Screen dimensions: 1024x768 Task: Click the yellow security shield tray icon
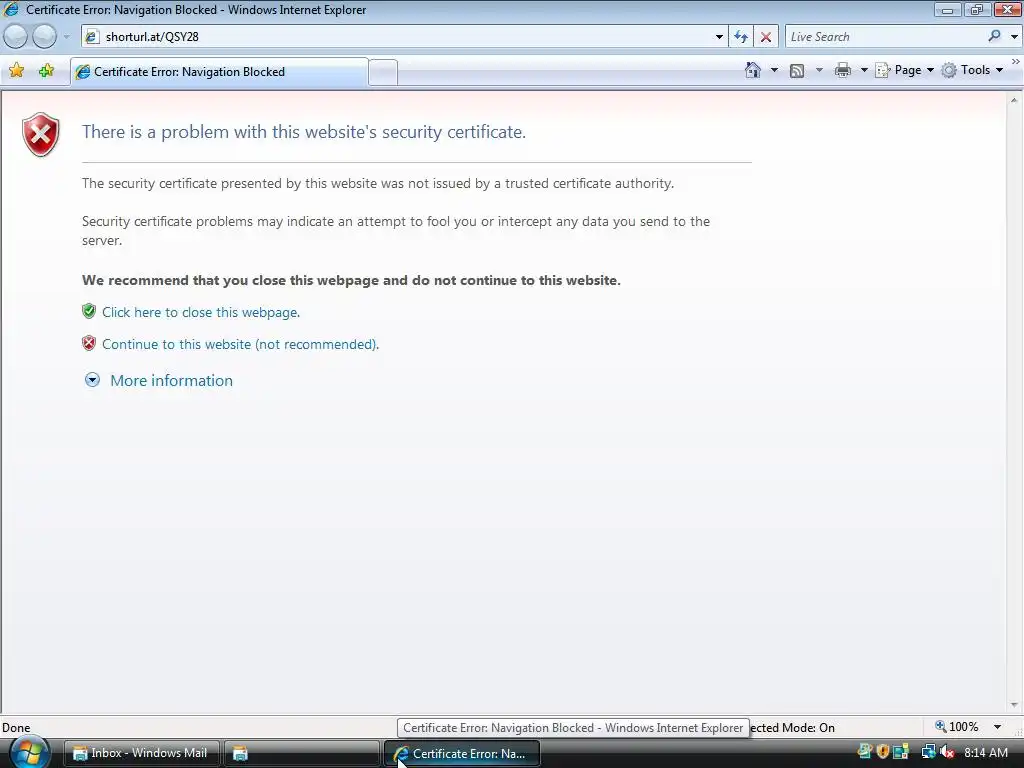882,752
